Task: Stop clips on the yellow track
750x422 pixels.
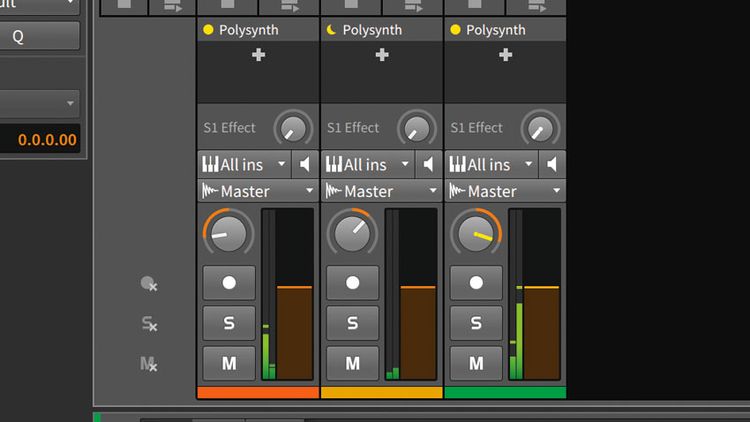Action: (x=351, y=6)
